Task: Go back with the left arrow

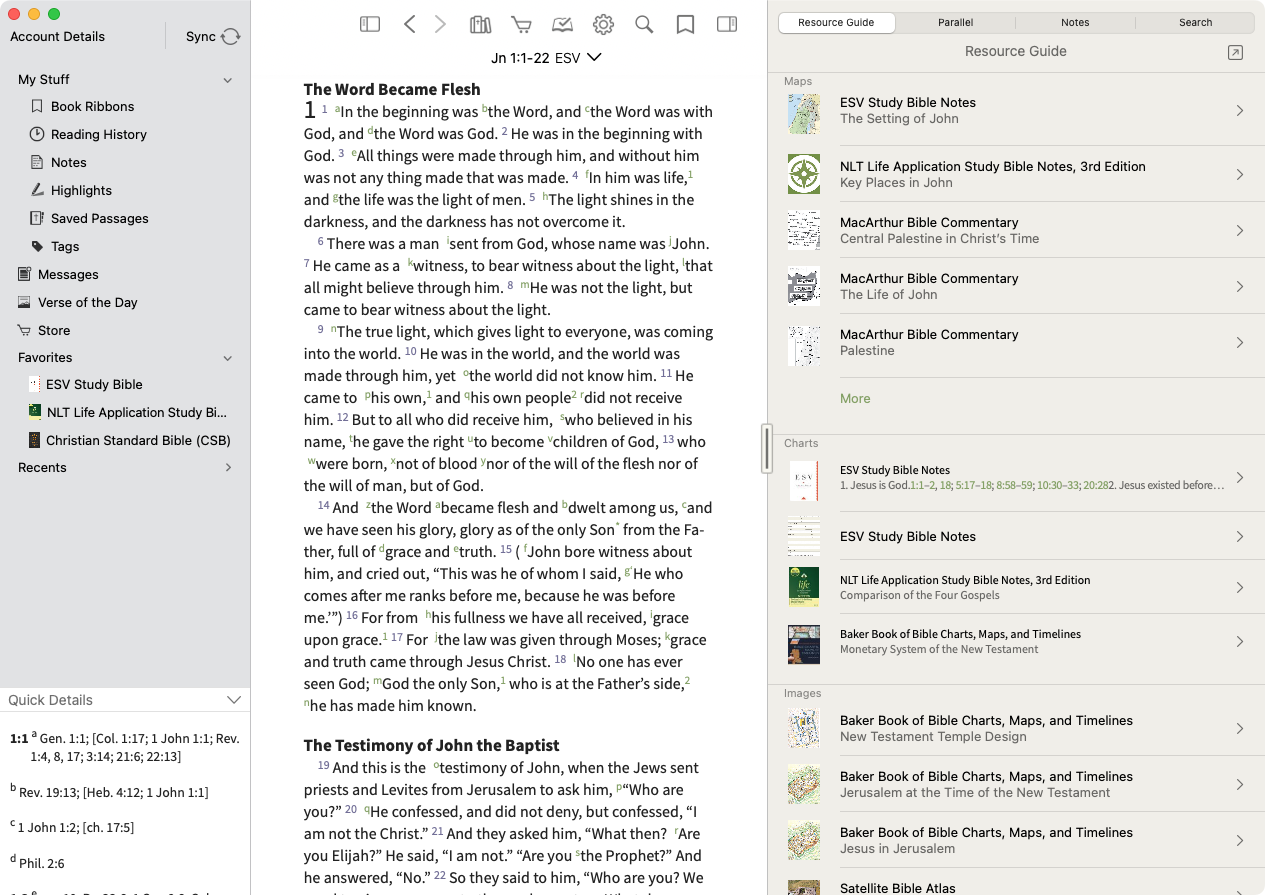Action: [409, 24]
